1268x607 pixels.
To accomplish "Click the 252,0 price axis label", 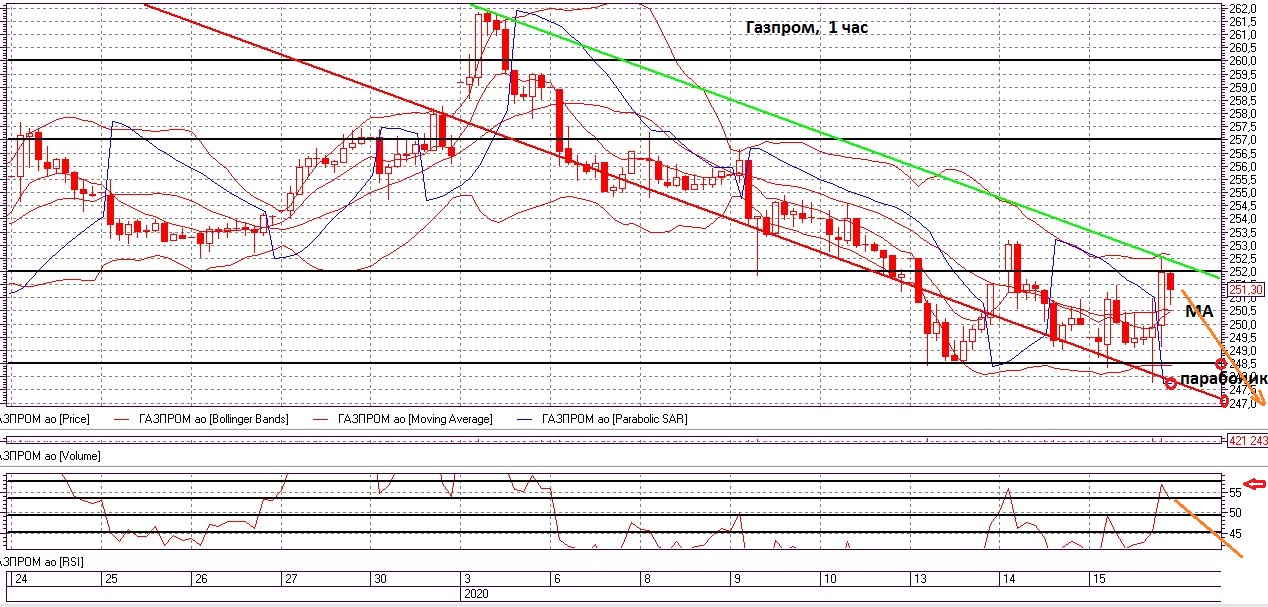I will coord(1242,271).
